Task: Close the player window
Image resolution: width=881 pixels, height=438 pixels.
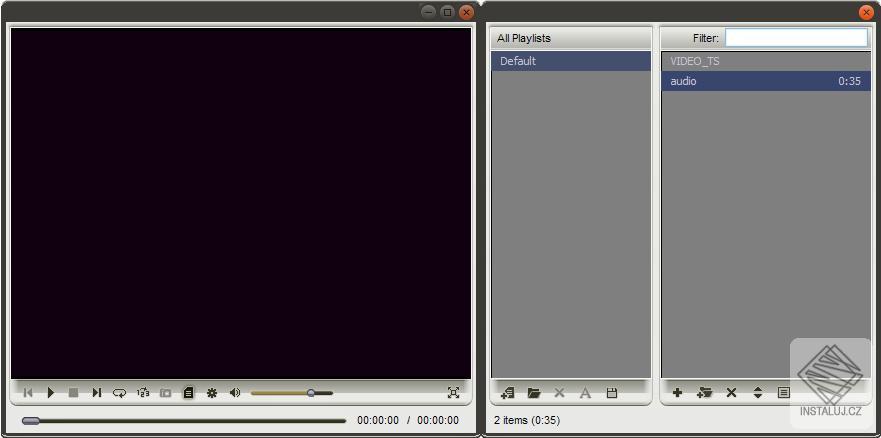Action: (x=466, y=12)
